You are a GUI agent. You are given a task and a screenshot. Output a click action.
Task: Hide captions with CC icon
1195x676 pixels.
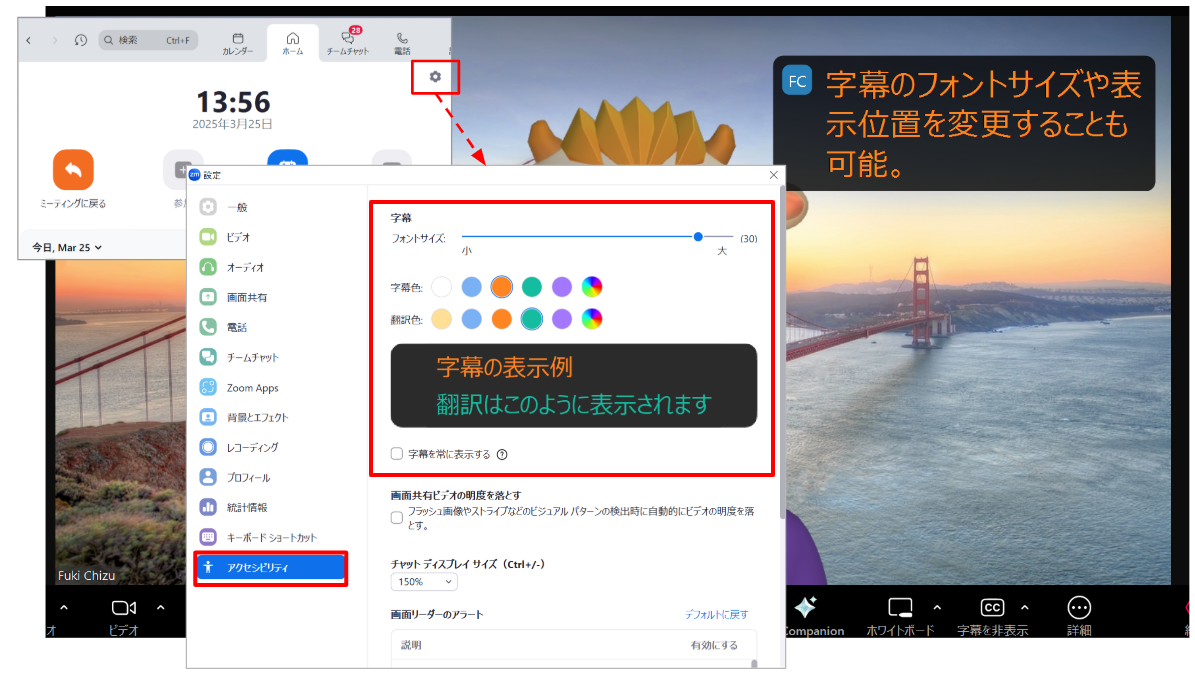[992, 607]
